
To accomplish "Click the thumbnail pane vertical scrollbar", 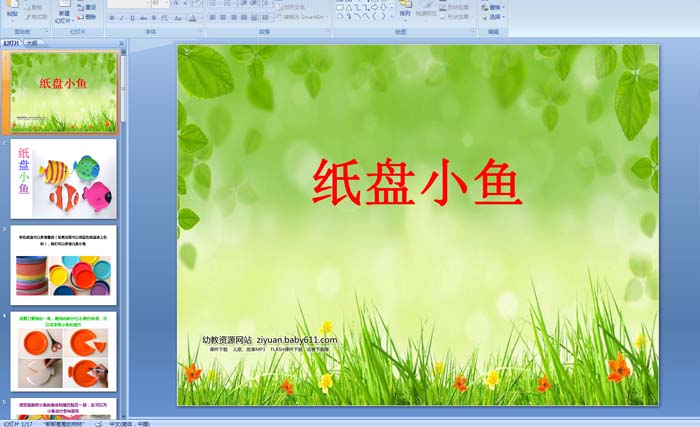I will 124,232.
